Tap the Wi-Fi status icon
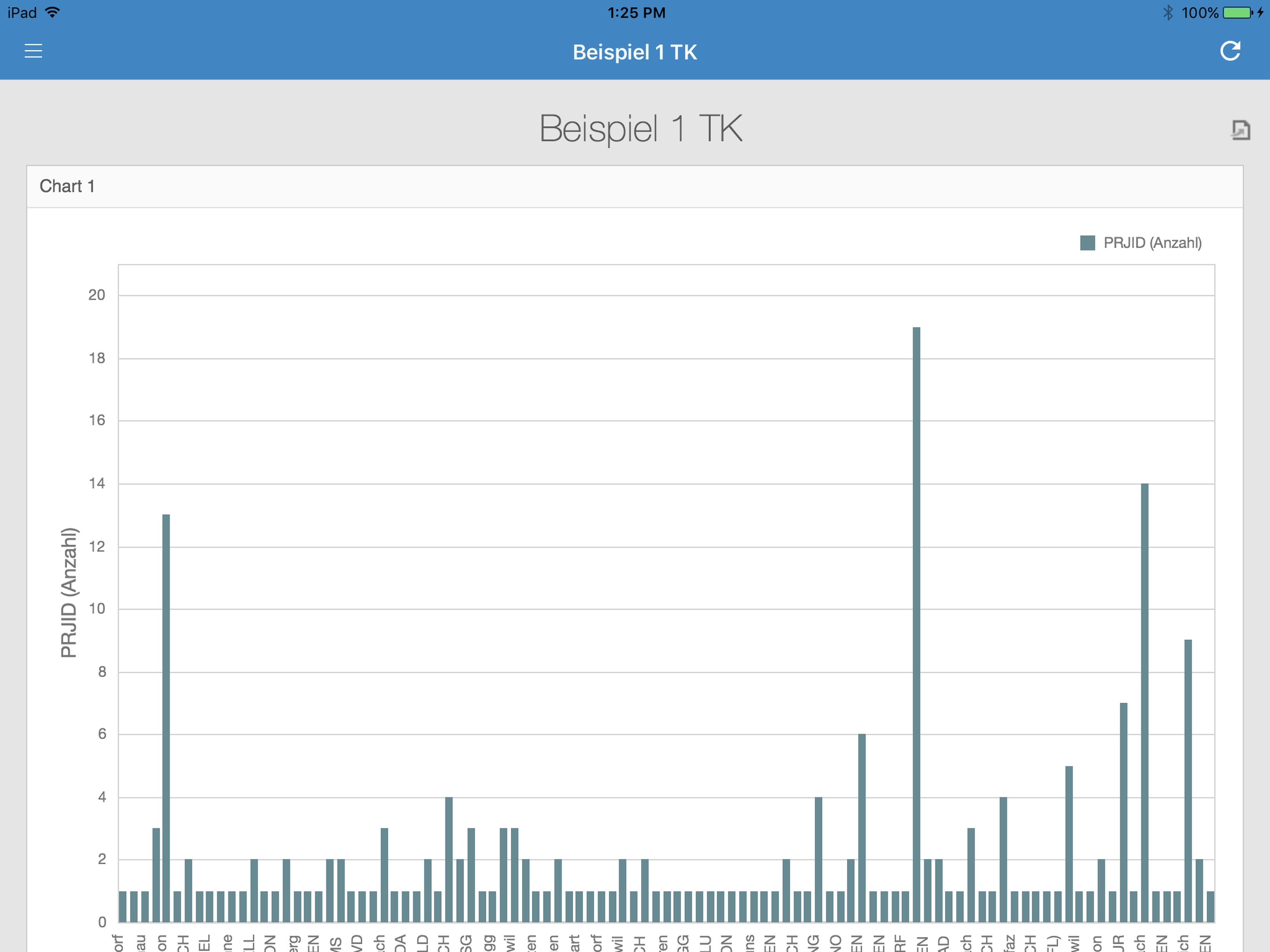The image size is (1270, 952). [x=52, y=13]
